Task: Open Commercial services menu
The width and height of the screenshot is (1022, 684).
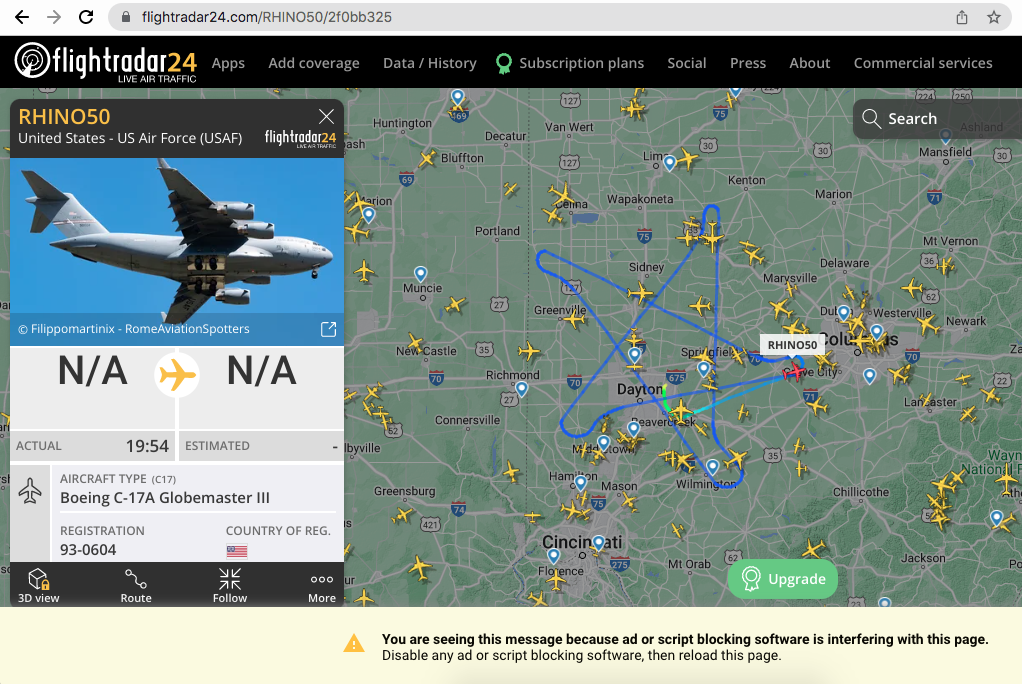Action: (923, 63)
